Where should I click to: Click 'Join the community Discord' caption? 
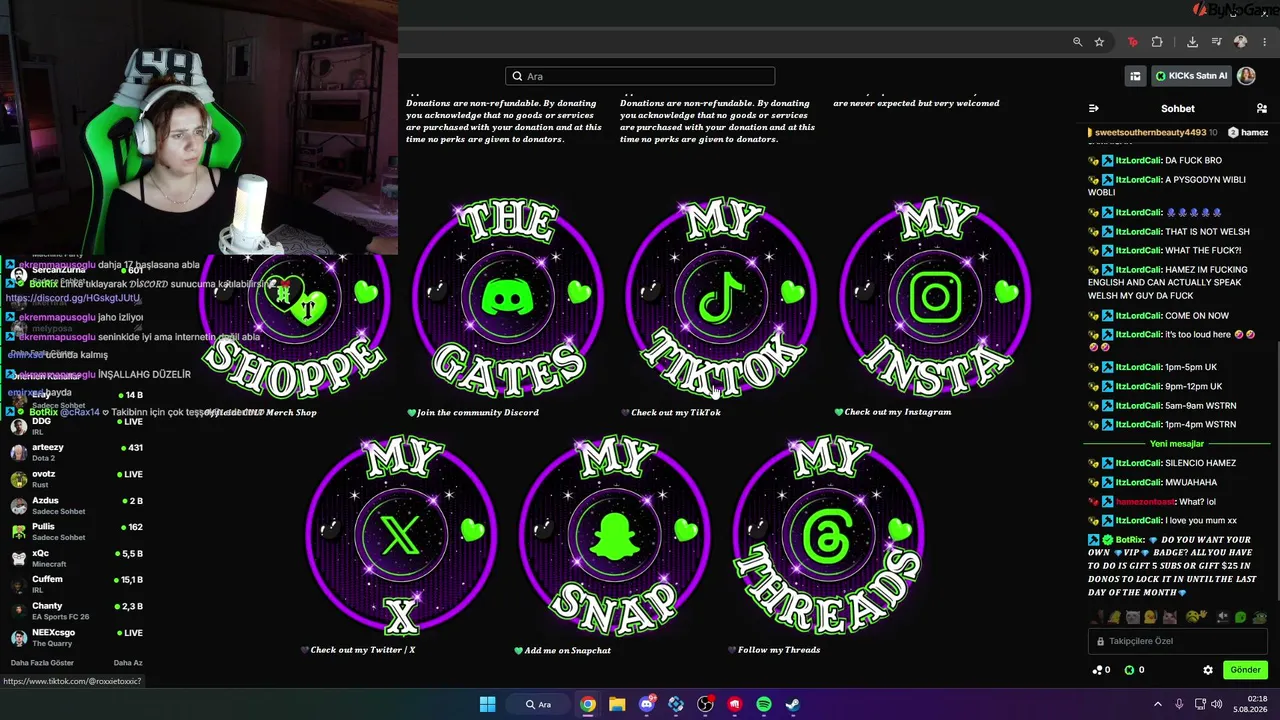coord(478,412)
